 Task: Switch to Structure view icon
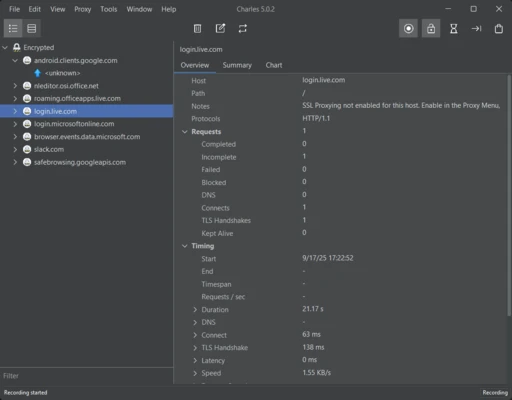click(13, 28)
